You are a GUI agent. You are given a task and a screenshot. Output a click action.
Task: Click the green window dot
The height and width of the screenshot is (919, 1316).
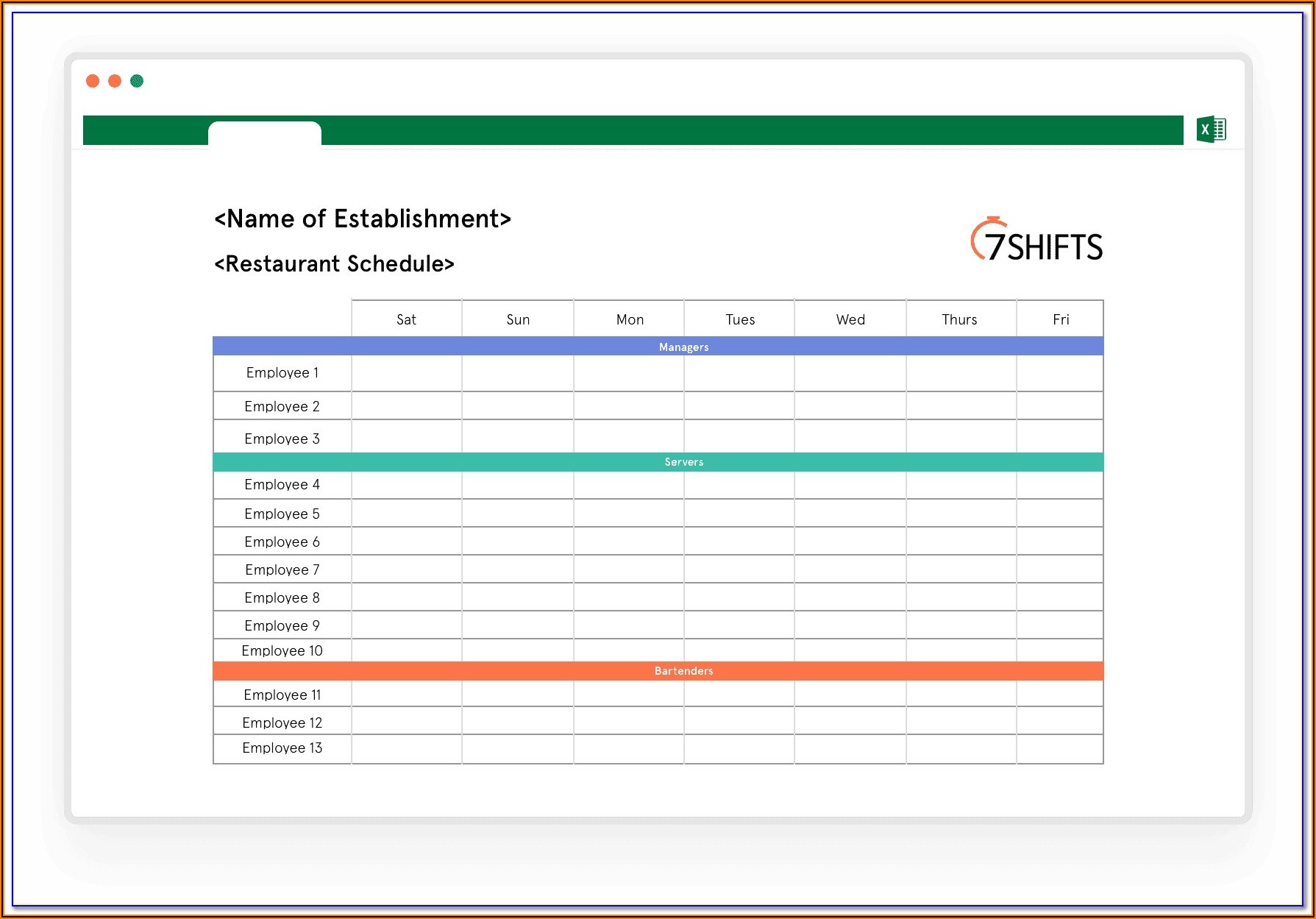click(x=137, y=81)
